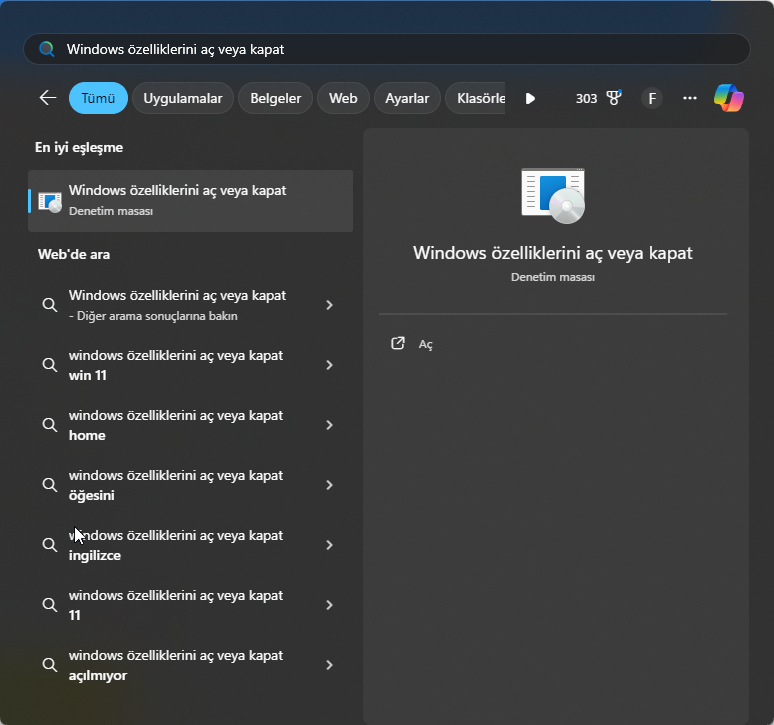
Task: Click the 303 rewards points number
Action: (586, 99)
